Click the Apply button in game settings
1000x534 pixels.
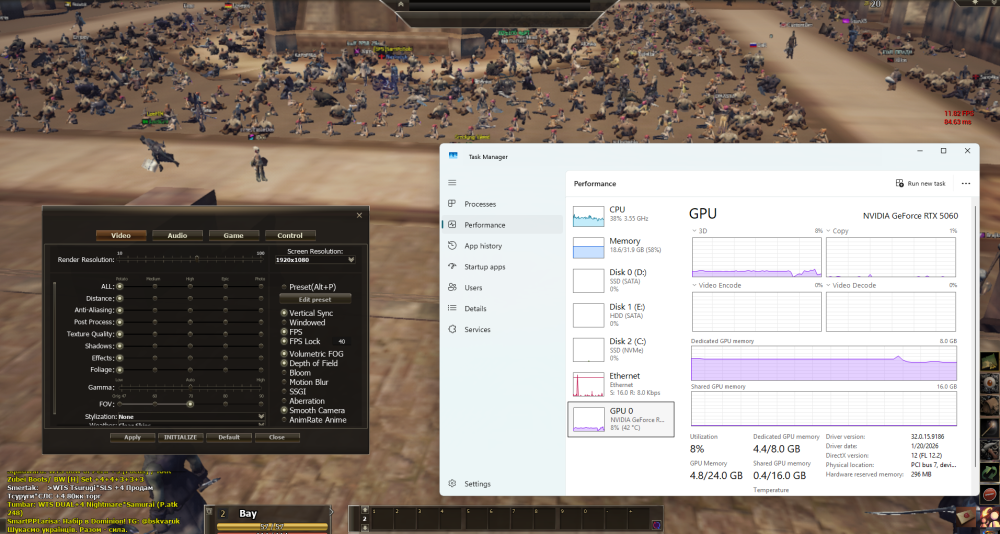pyautogui.click(x=132, y=437)
